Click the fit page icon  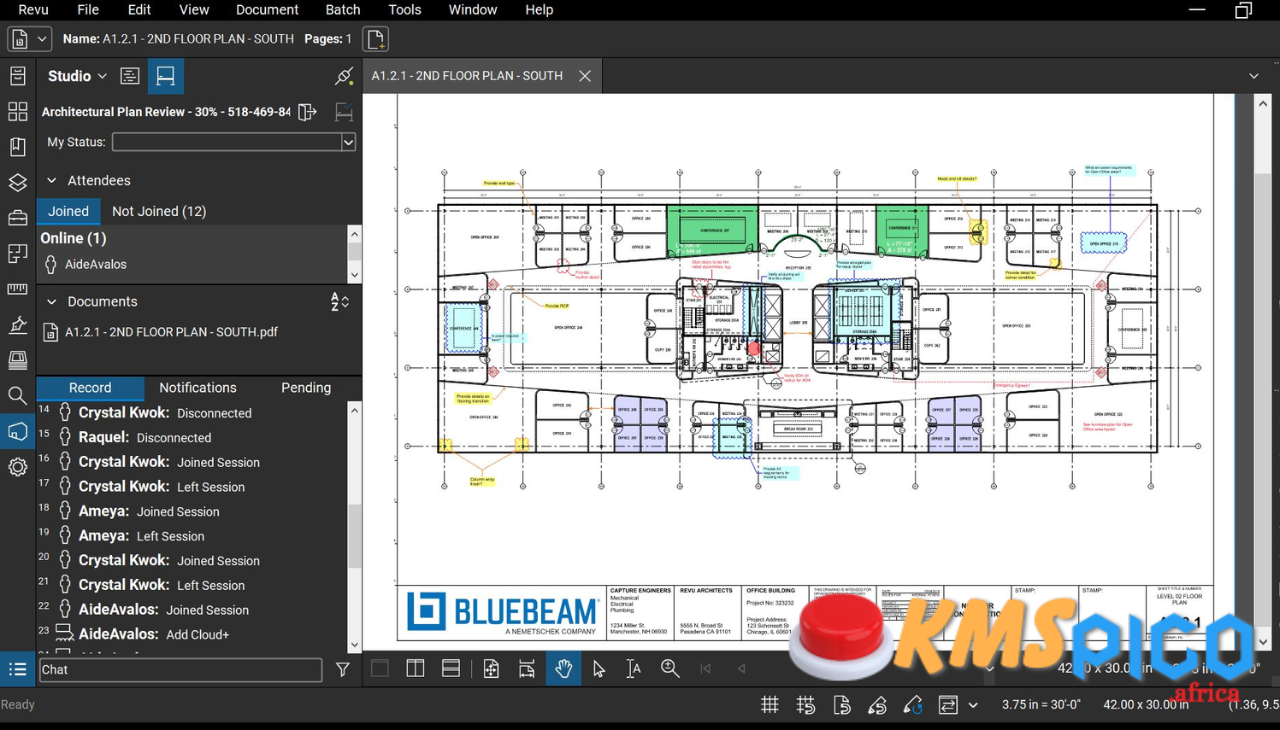[491, 669]
